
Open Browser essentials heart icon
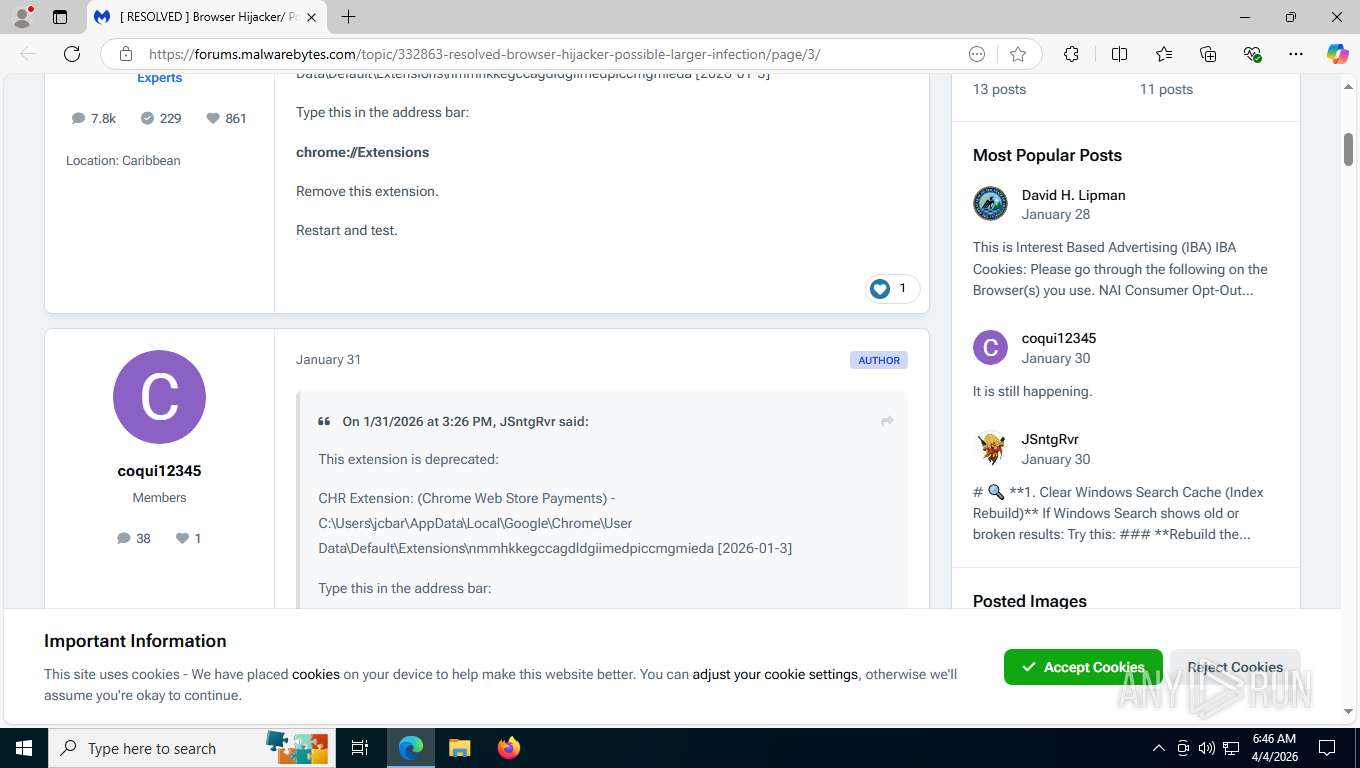click(1252, 54)
